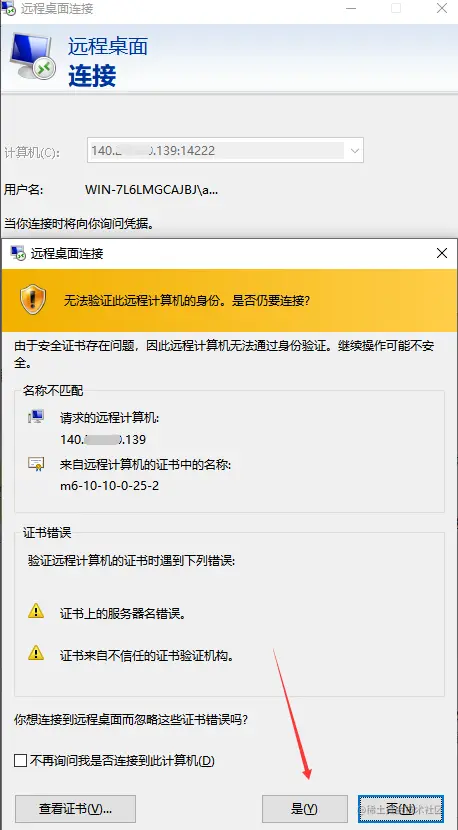The height and width of the screenshot is (830, 458).
Task: Click the main window title bar icon
Action: 8,10
